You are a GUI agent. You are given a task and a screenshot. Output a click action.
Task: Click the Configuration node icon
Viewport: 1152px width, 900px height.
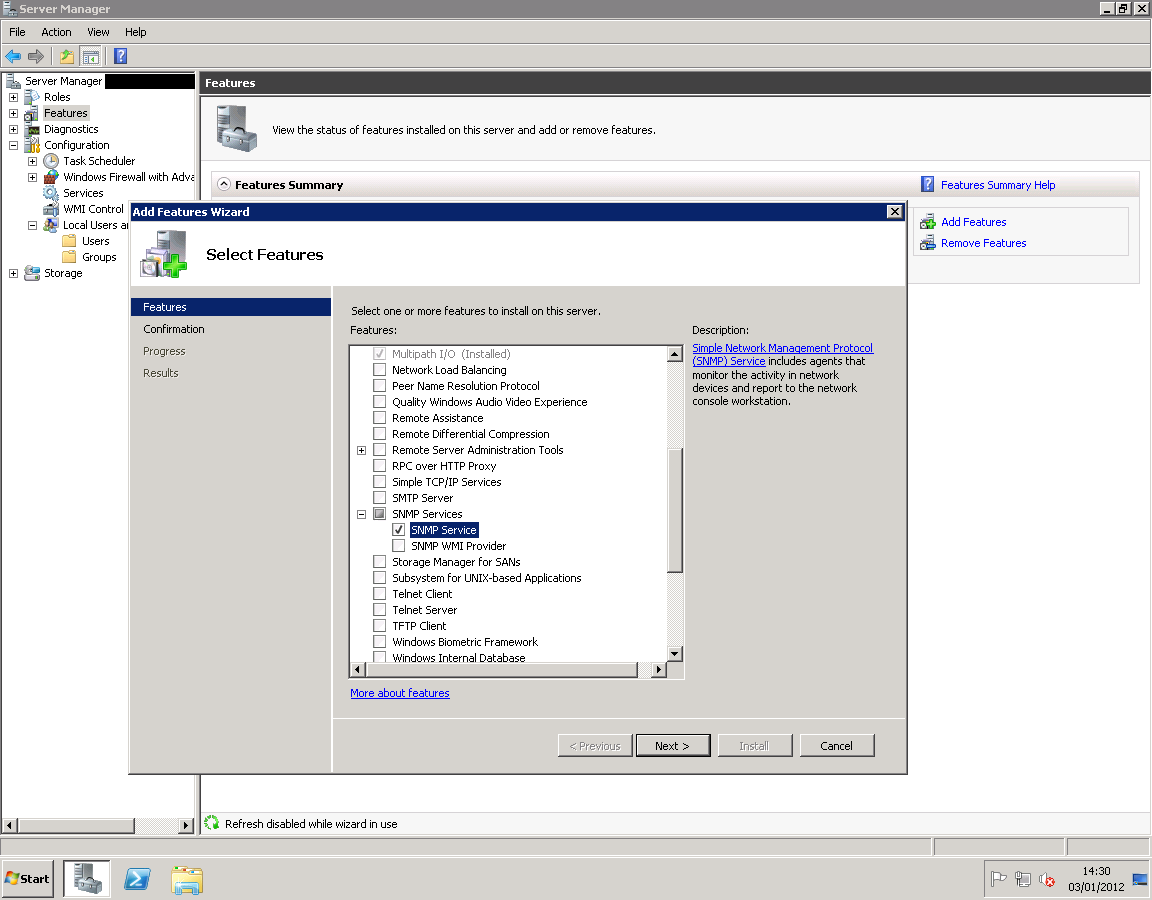[x=32, y=145]
